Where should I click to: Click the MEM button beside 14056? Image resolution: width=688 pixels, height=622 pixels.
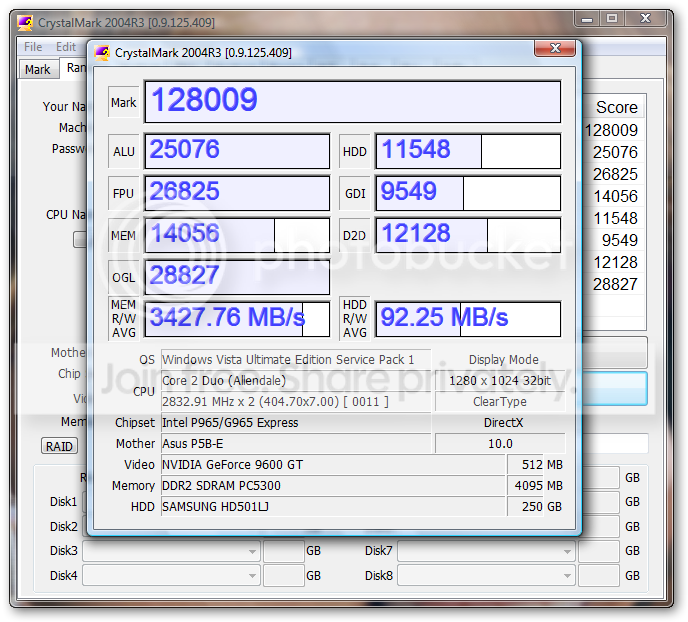tap(124, 236)
